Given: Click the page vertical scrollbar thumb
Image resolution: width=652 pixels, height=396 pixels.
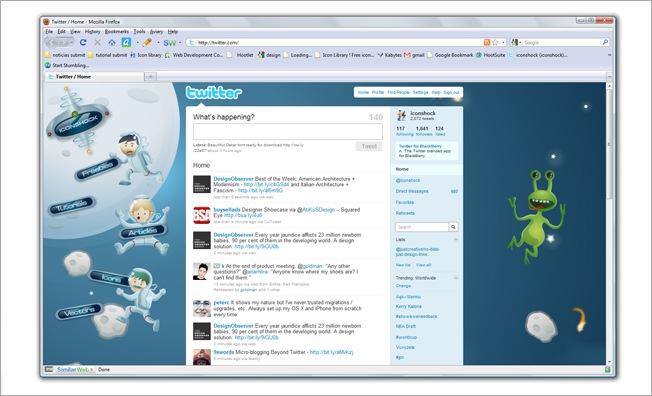Looking at the screenshot, I should pos(609,144).
